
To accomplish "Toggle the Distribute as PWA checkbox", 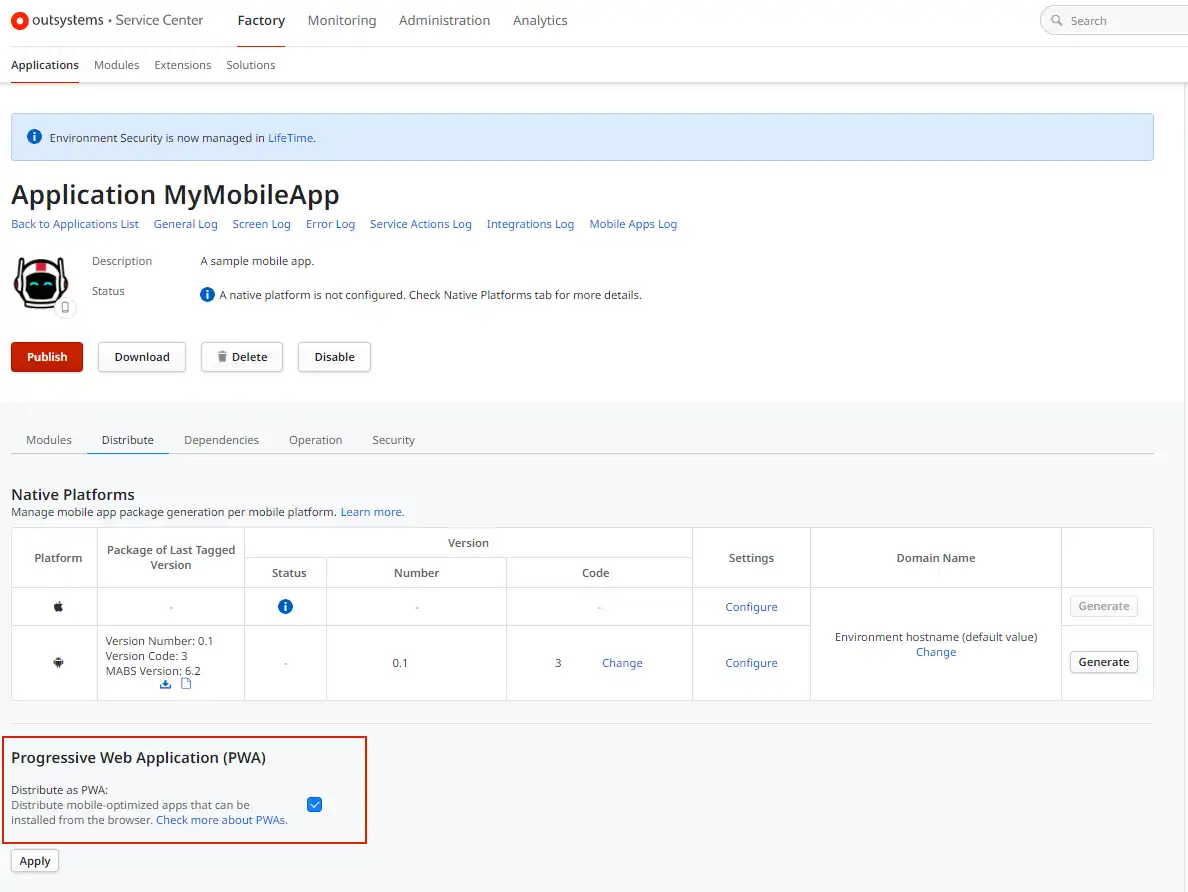I will (x=314, y=804).
